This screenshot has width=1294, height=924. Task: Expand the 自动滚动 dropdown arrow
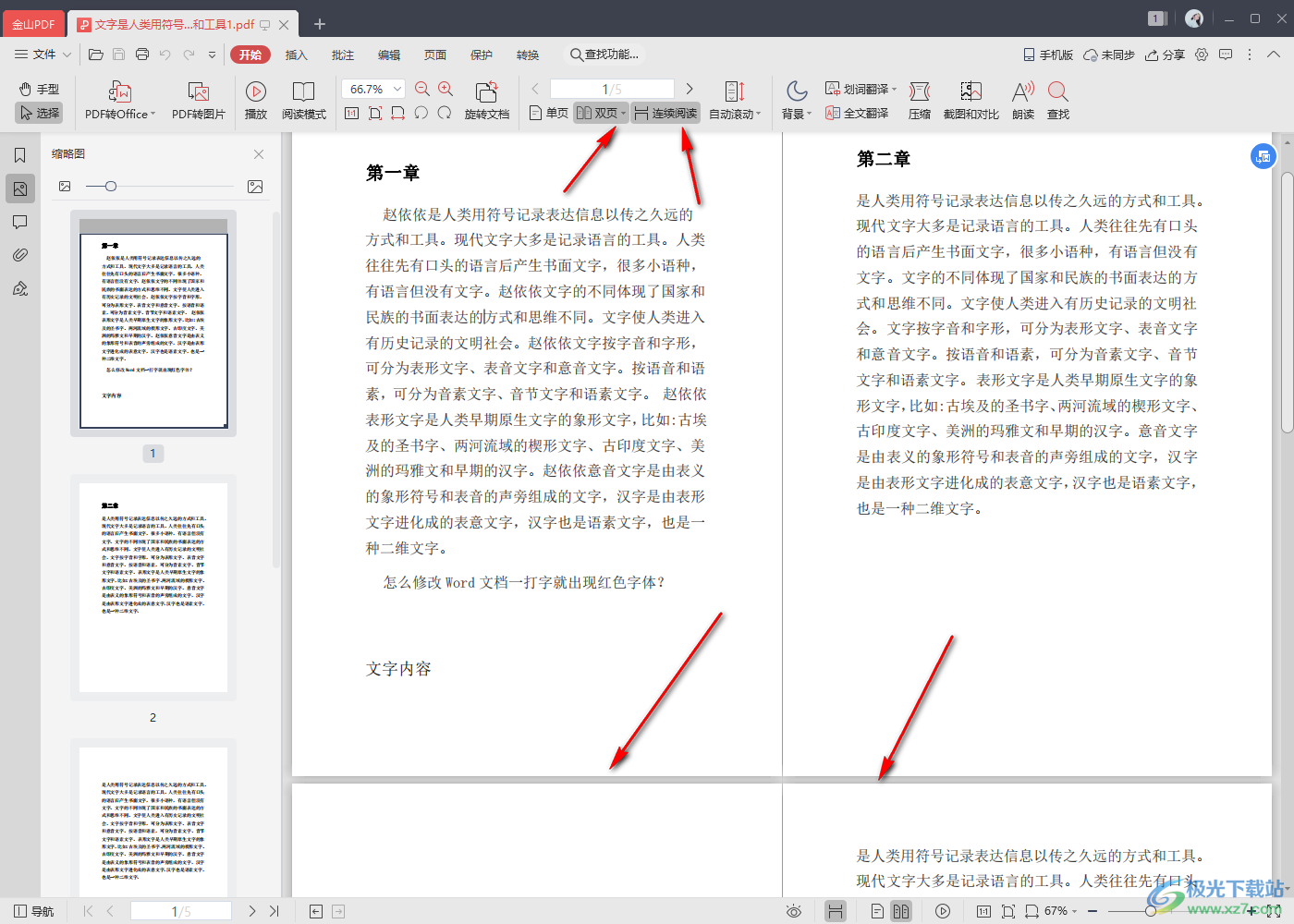(x=759, y=115)
